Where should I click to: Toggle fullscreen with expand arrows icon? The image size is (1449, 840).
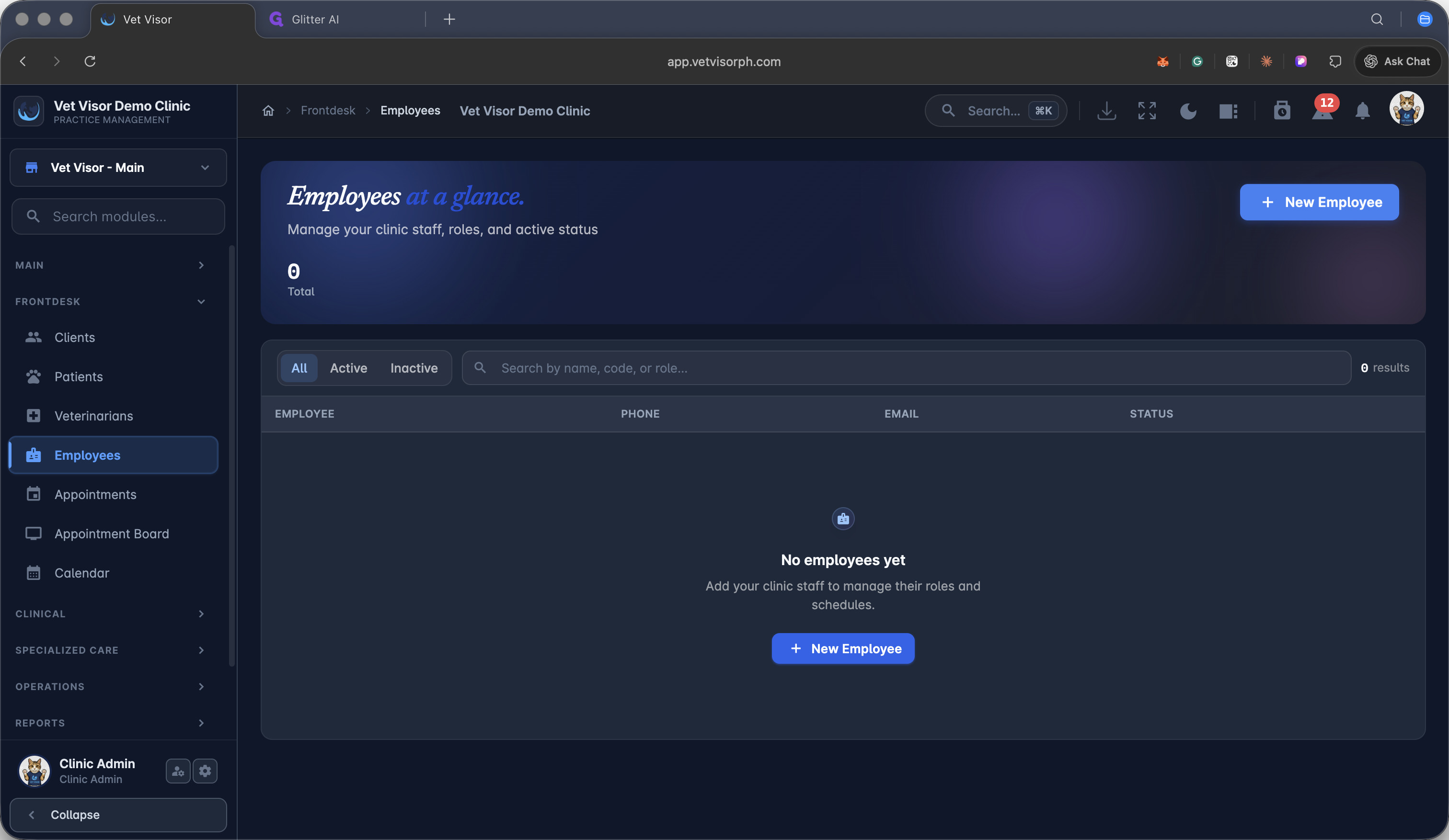(1147, 110)
